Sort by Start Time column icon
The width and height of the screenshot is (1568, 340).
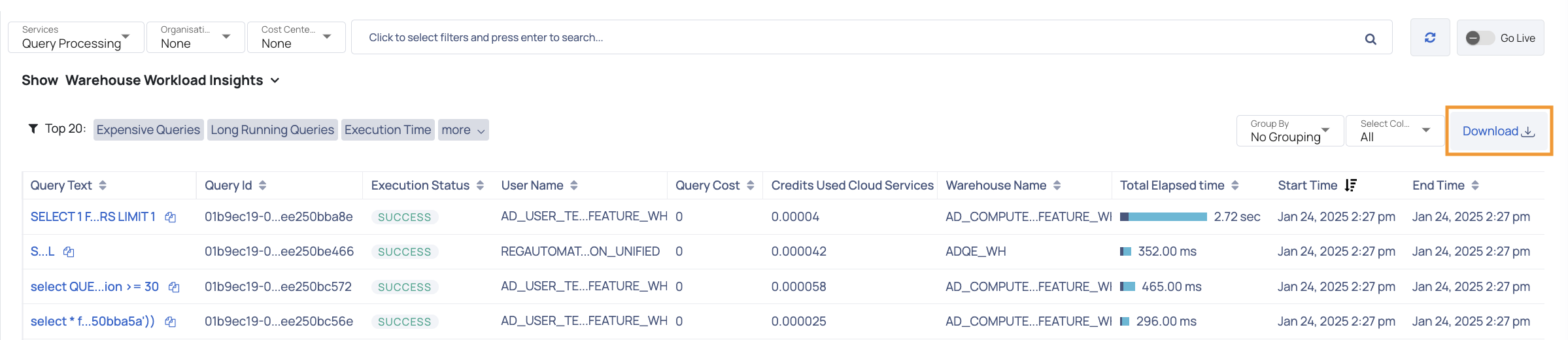pos(1351,186)
